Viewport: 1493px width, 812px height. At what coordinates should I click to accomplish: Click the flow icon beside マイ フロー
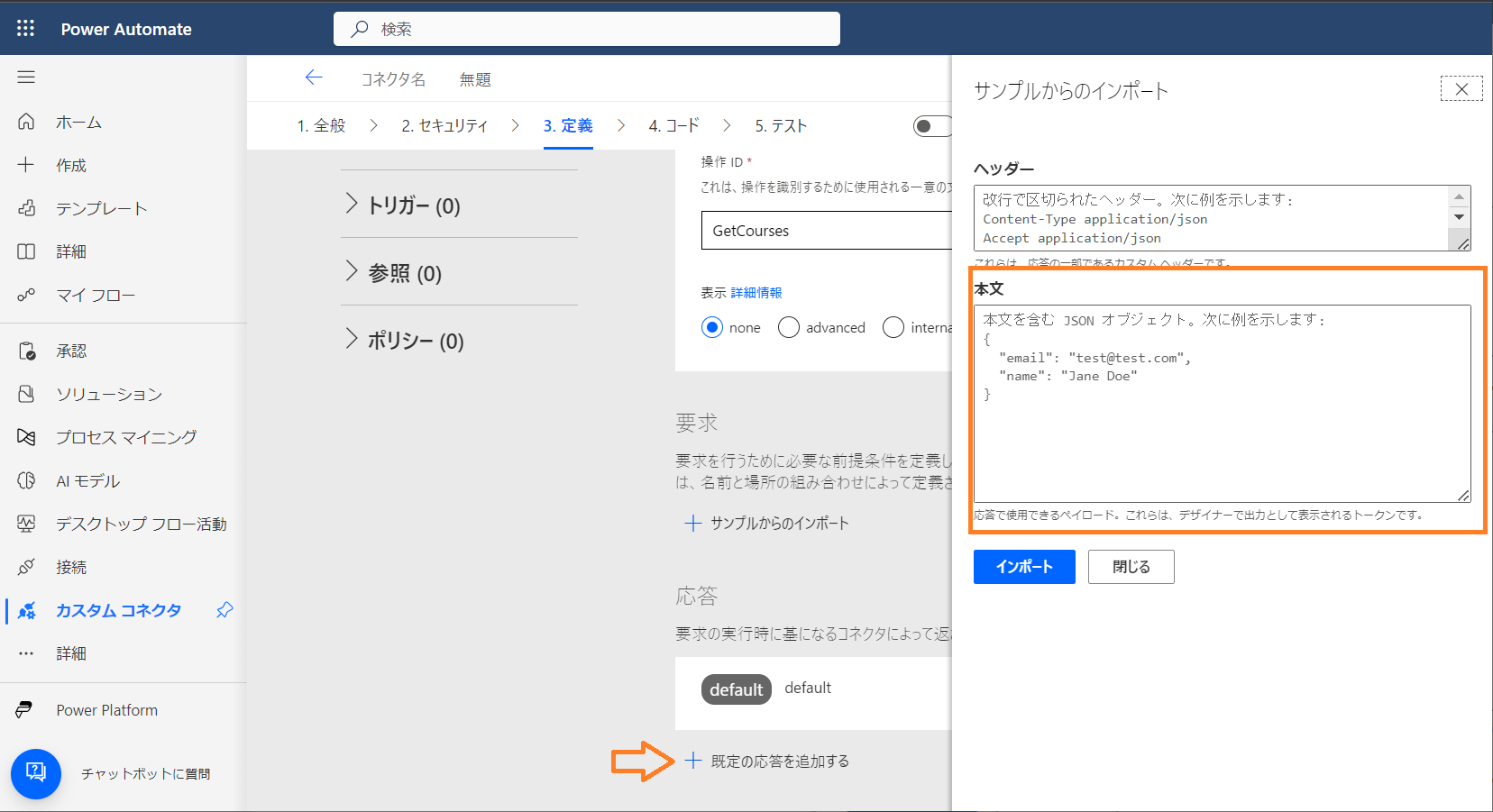pos(26,294)
